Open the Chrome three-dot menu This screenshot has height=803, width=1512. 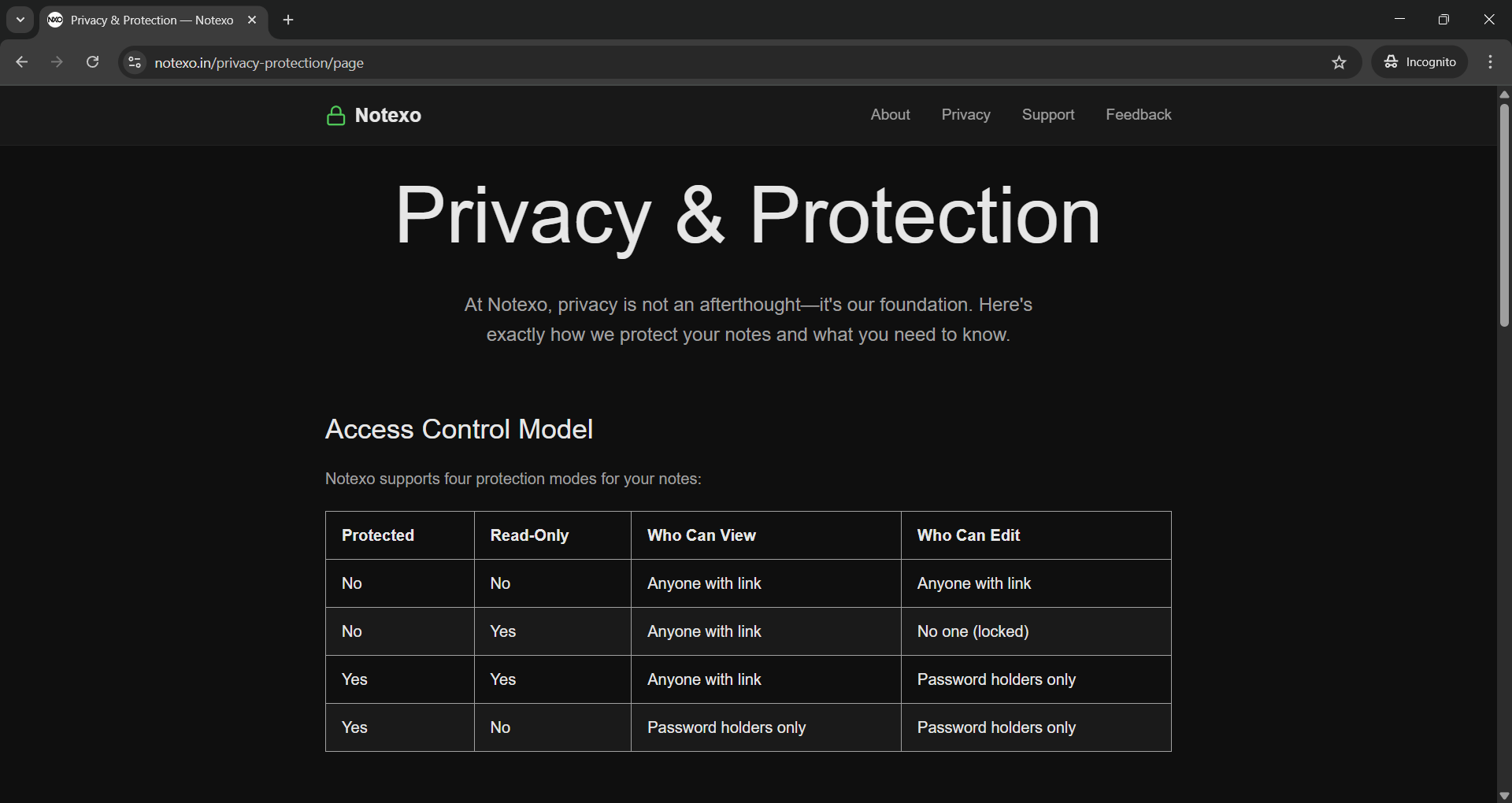coord(1490,62)
